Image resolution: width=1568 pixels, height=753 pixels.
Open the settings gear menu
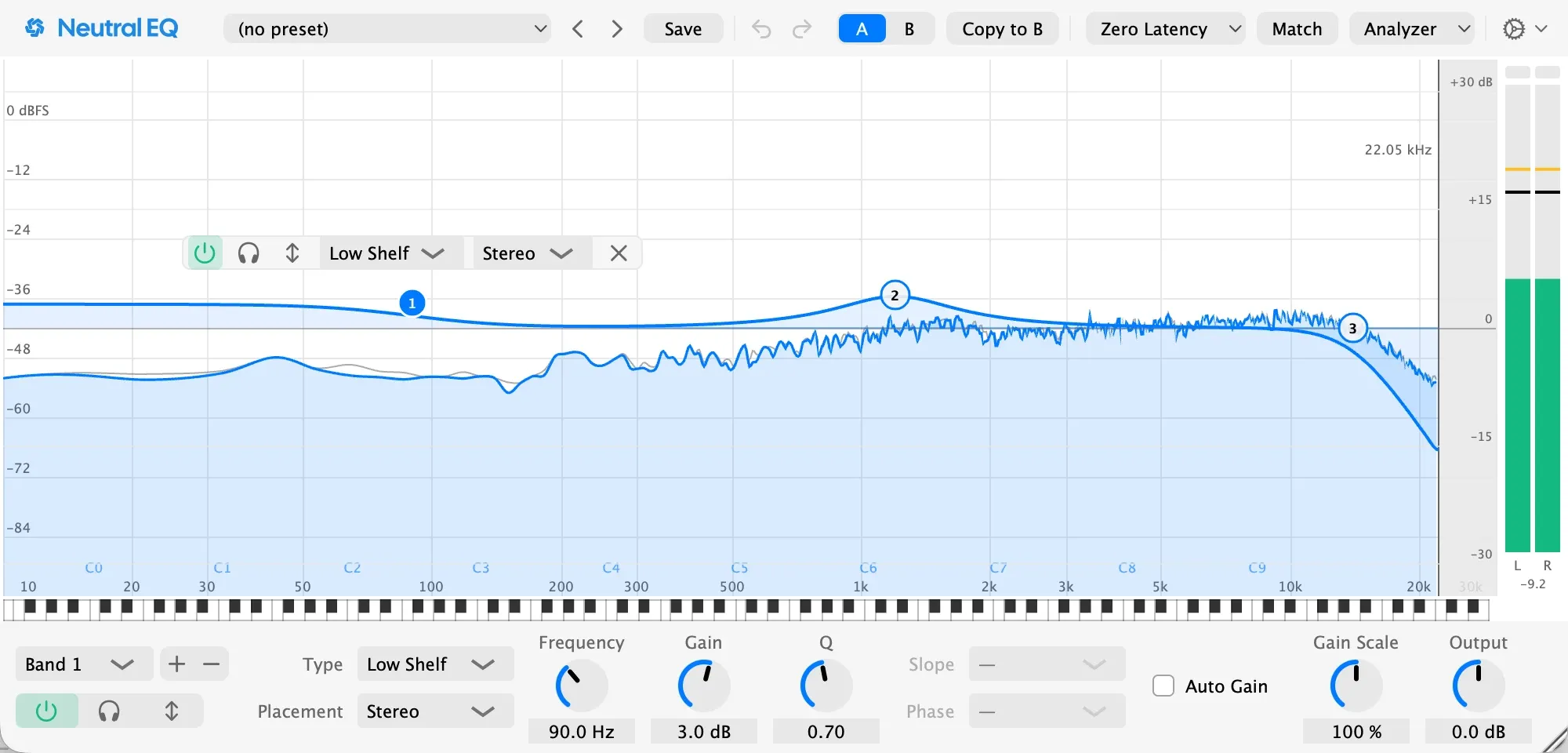pos(1524,29)
